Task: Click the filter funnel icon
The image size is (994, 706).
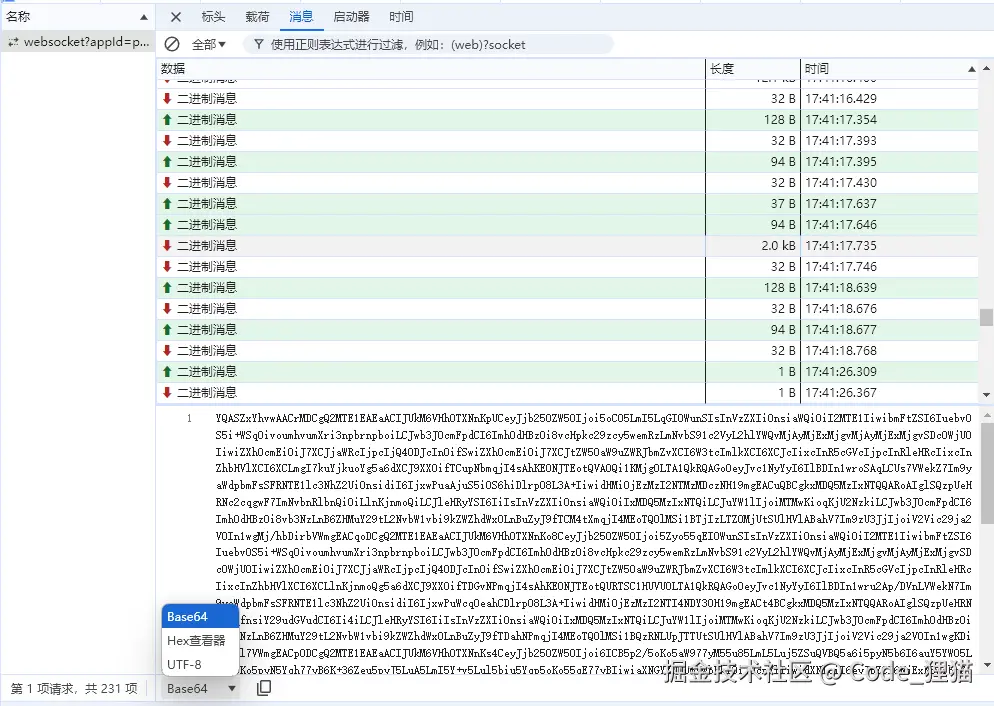Action: [x=259, y=44]
